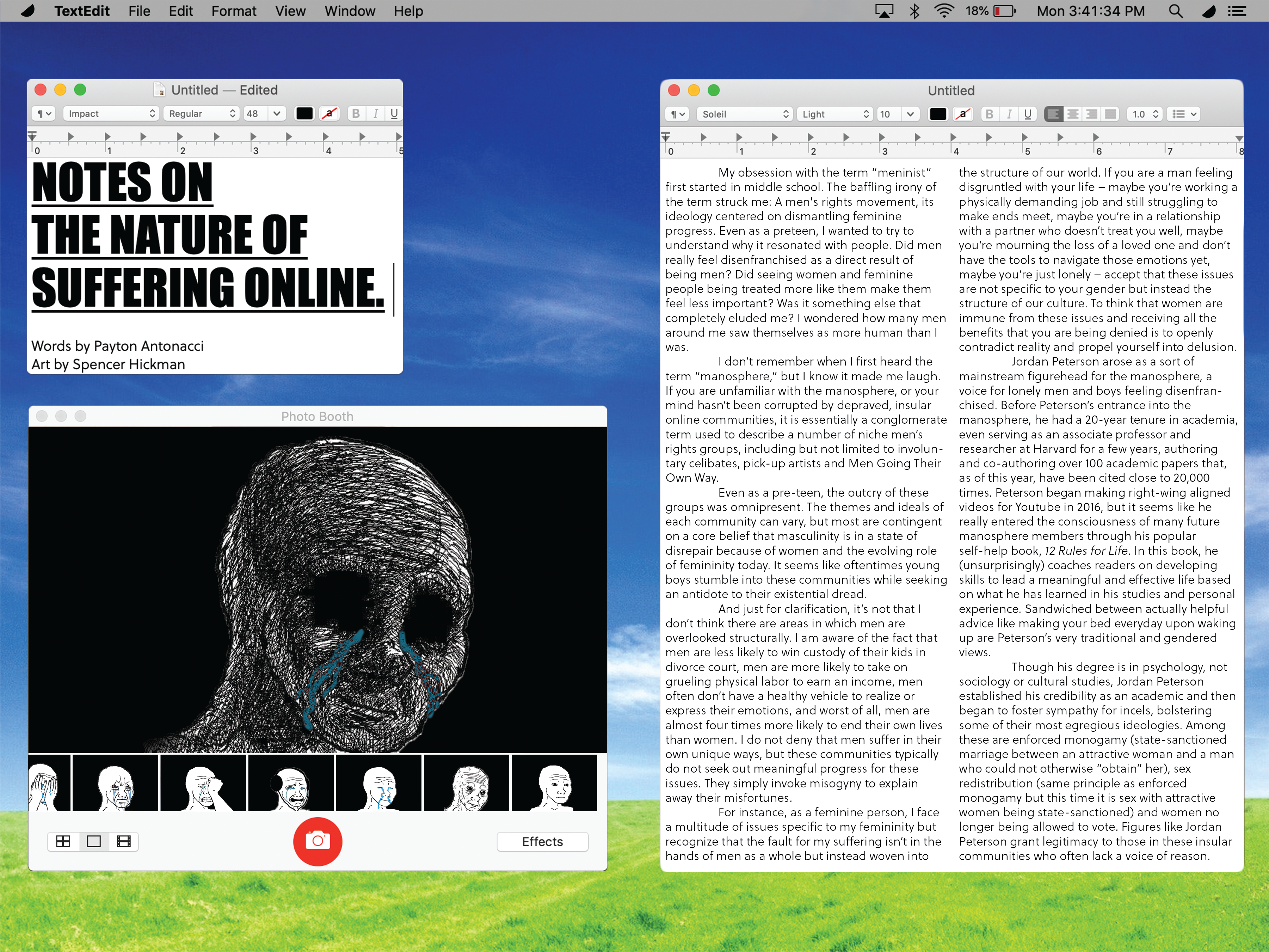This screenshot has height=952, width=1269.
Task: Toggle Bold in the Soleil document toolbar
Action: [989, 114]
